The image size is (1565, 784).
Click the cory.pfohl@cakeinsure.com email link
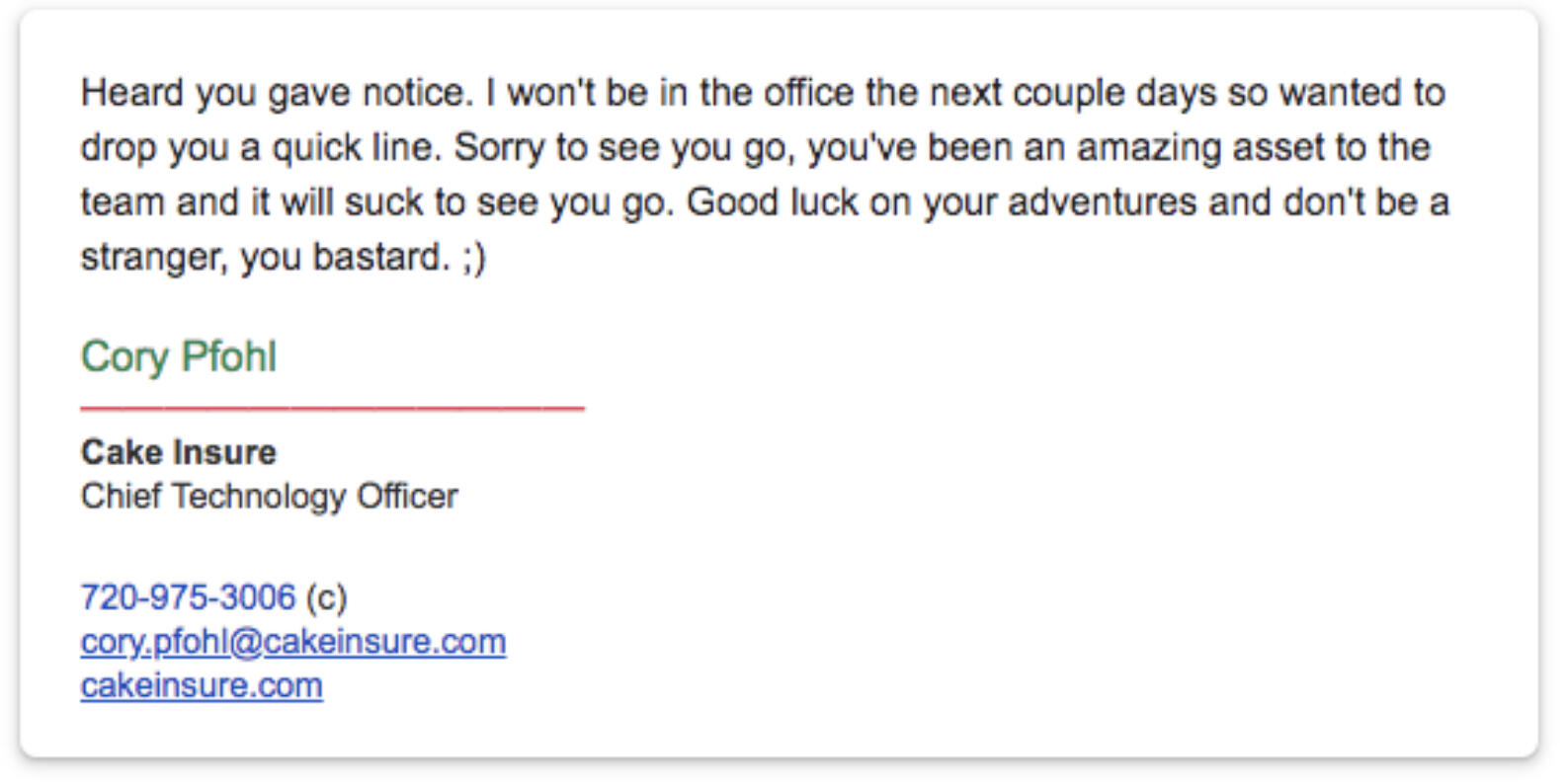click(x=292, y=642)
